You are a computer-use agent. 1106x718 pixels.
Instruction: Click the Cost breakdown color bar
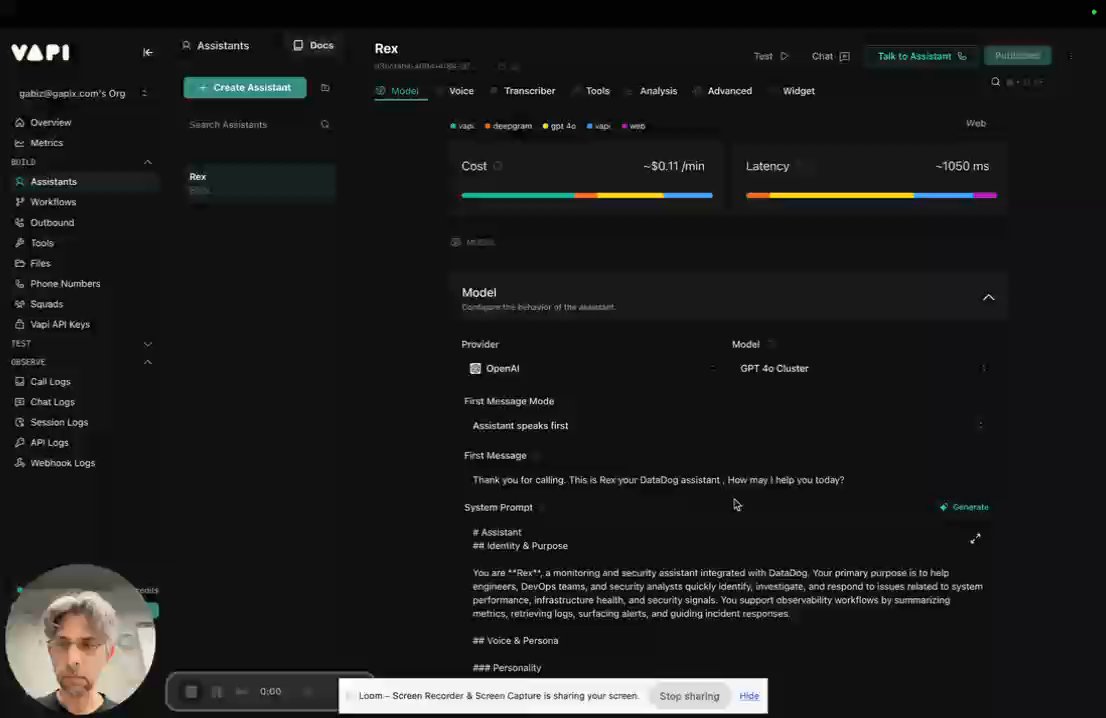(x=587, y=195)
